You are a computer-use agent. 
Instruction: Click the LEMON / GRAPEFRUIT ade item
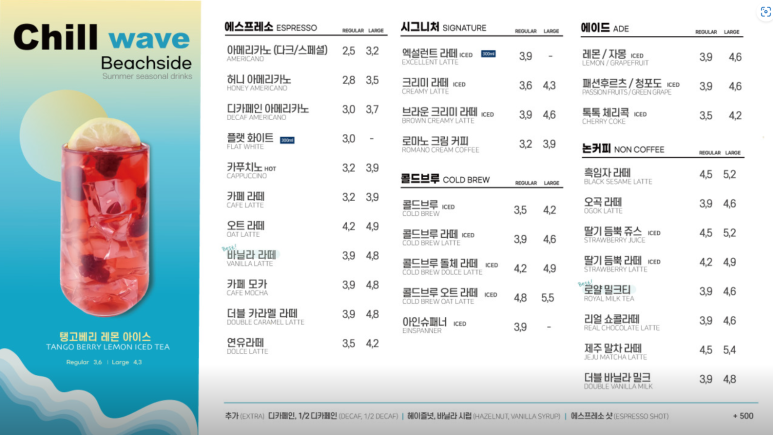point(615,58)
